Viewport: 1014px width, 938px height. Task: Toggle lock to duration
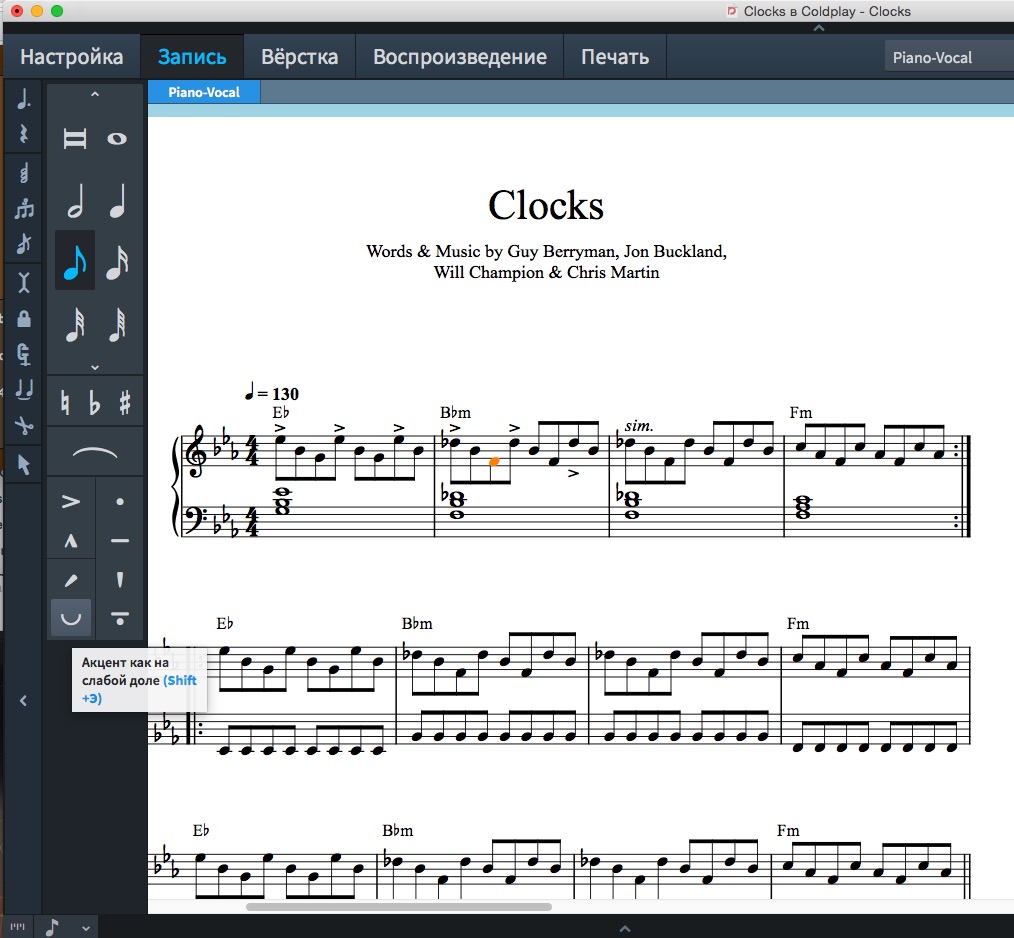(23, 318)
